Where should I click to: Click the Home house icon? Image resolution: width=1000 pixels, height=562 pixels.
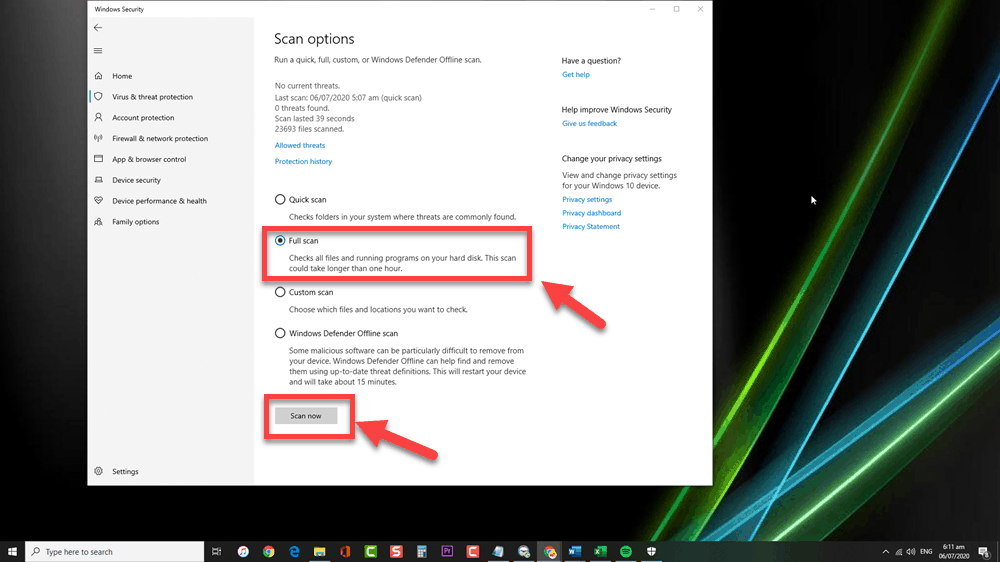point(98,76)
